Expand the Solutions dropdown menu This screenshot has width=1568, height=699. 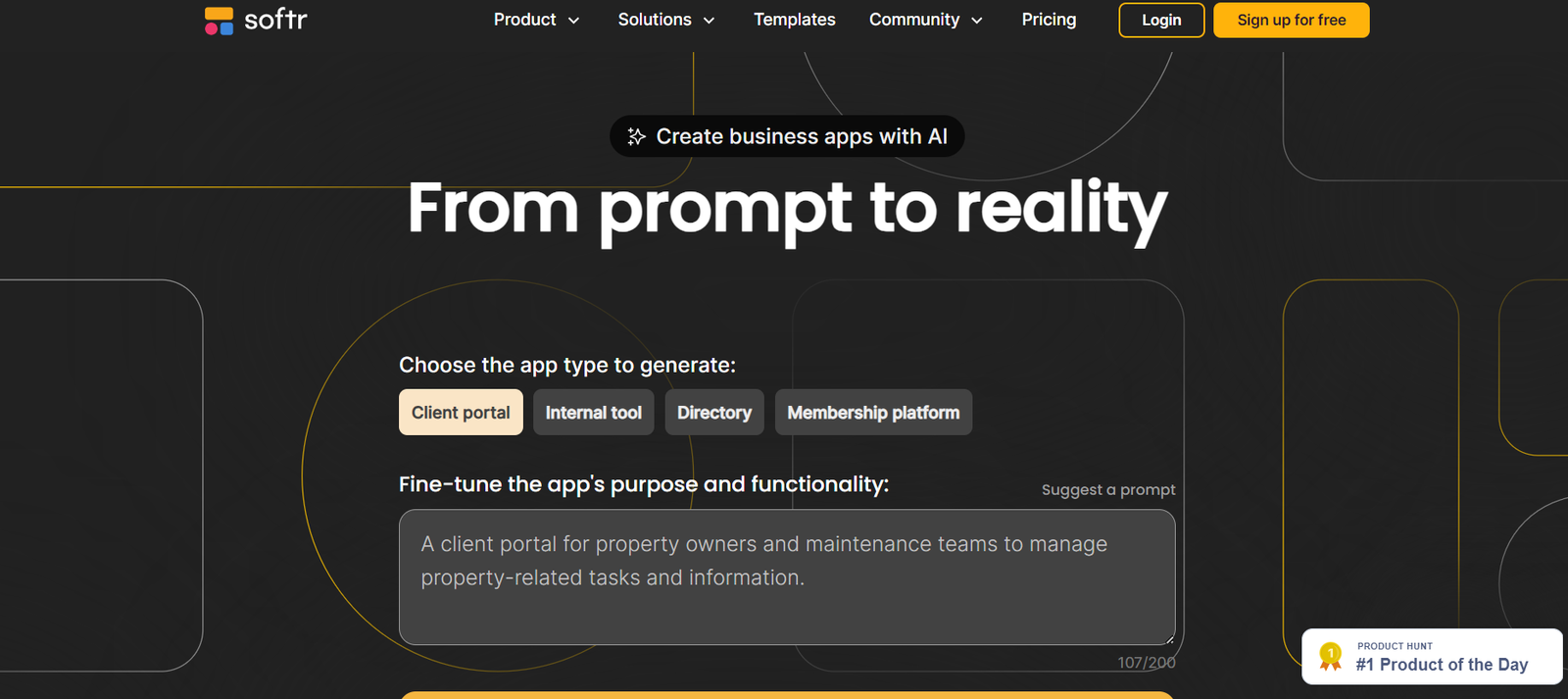coord(665,20)
